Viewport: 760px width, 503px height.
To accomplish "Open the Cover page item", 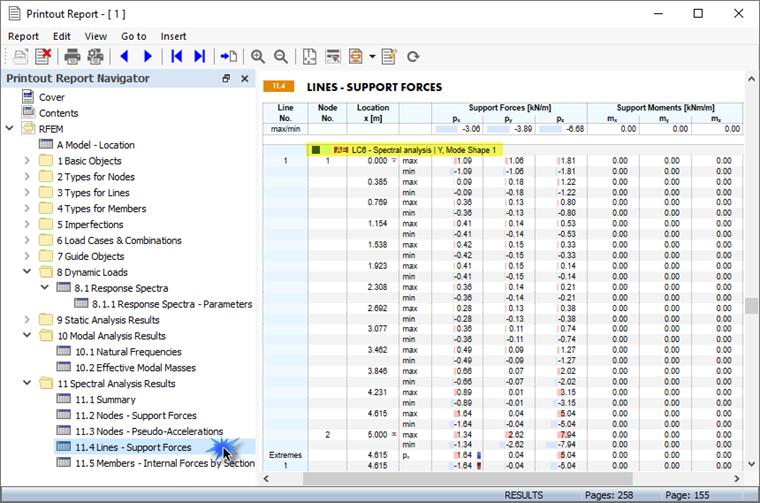I will pyautogui.click(x=51, y=97).
